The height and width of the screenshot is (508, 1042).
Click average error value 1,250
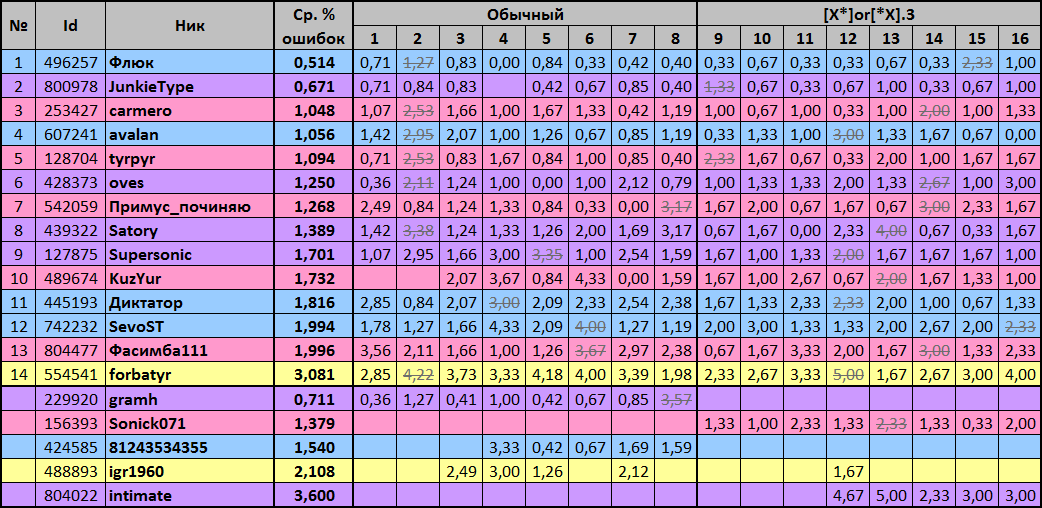[x=314, y=183]
